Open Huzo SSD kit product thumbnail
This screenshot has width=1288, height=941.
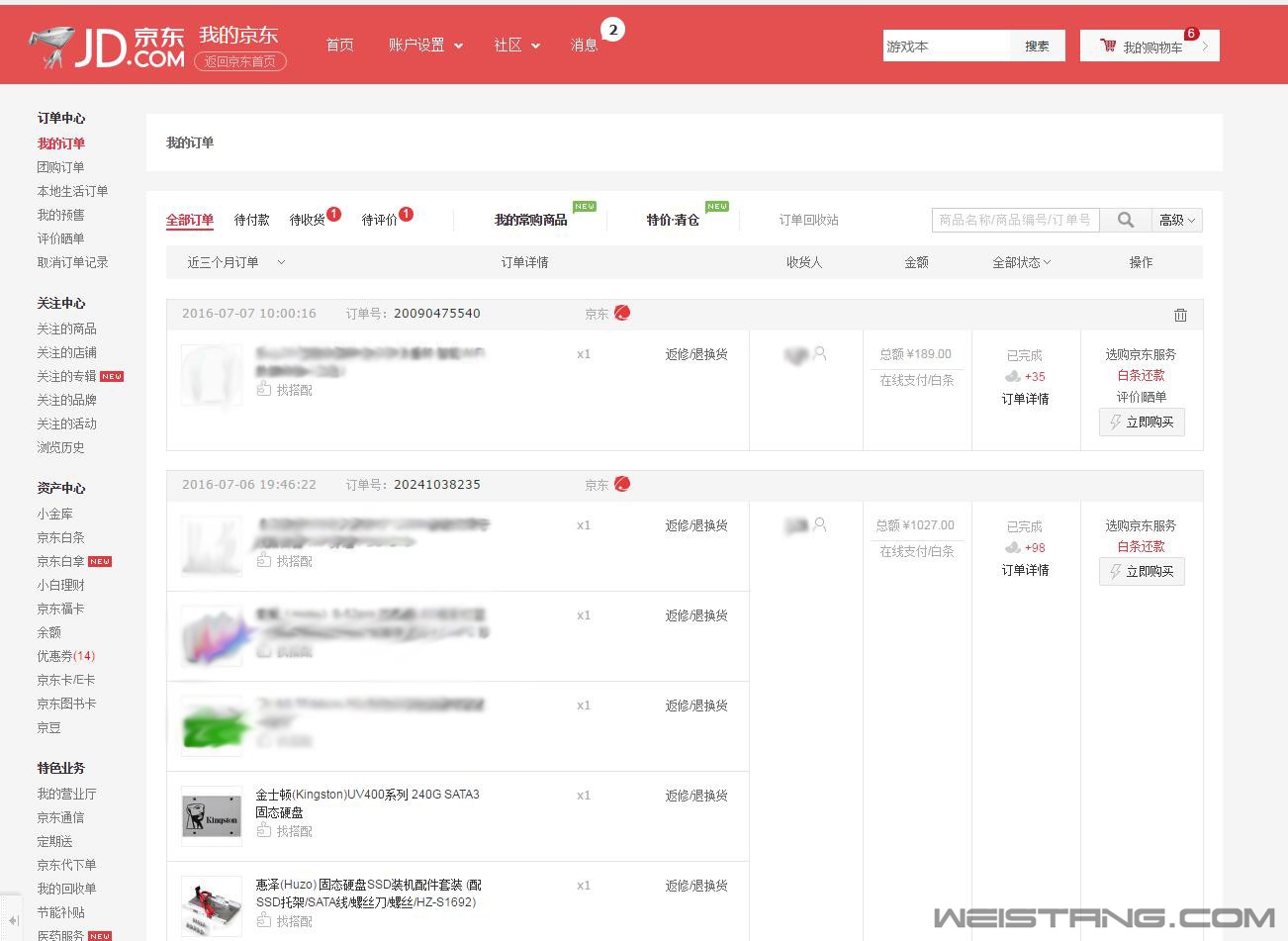coord(212,906)
